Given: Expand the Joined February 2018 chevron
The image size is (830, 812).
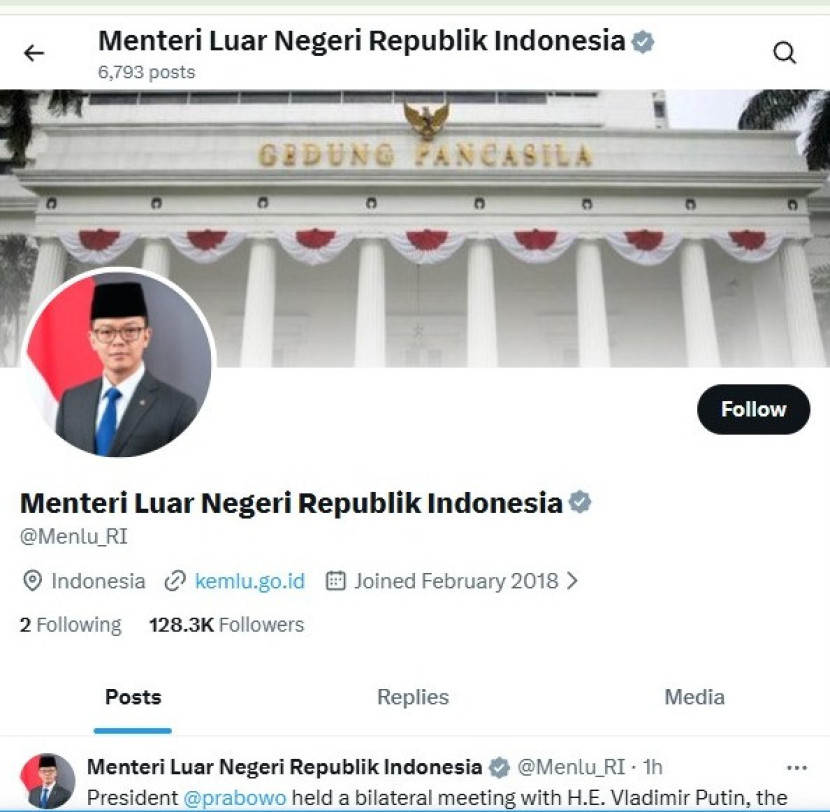Looking at the screenshot, I should coord(572,581).
